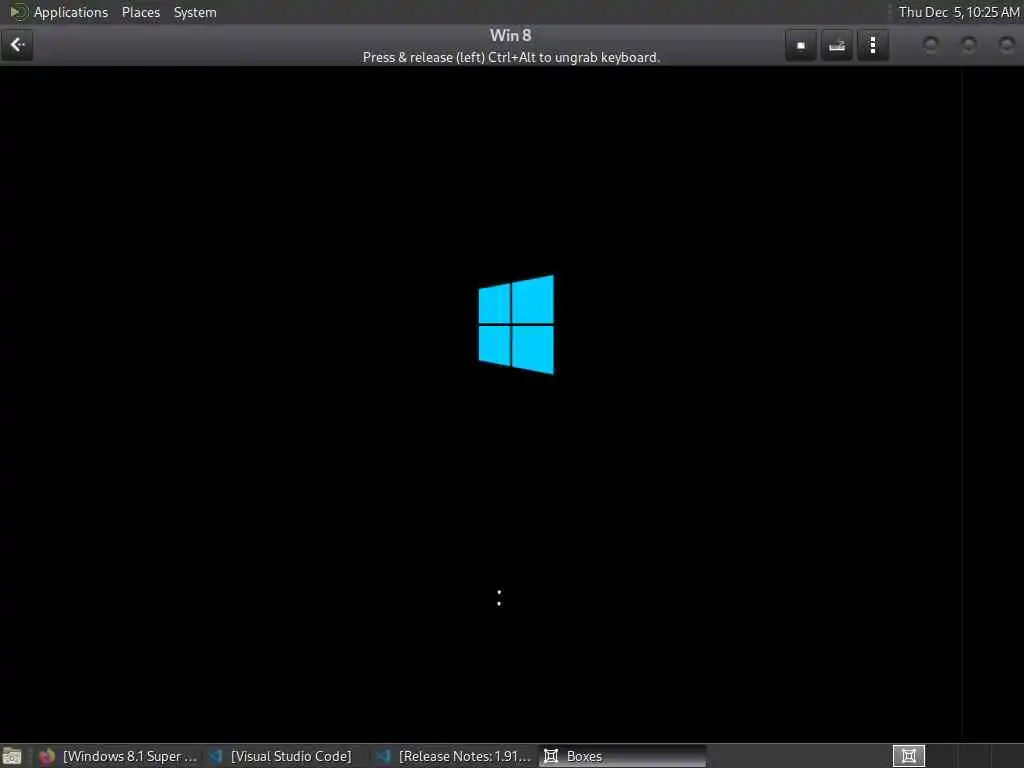Go back to the Boxes collection view
This screenshot has height=768, width=1024.
17,45
